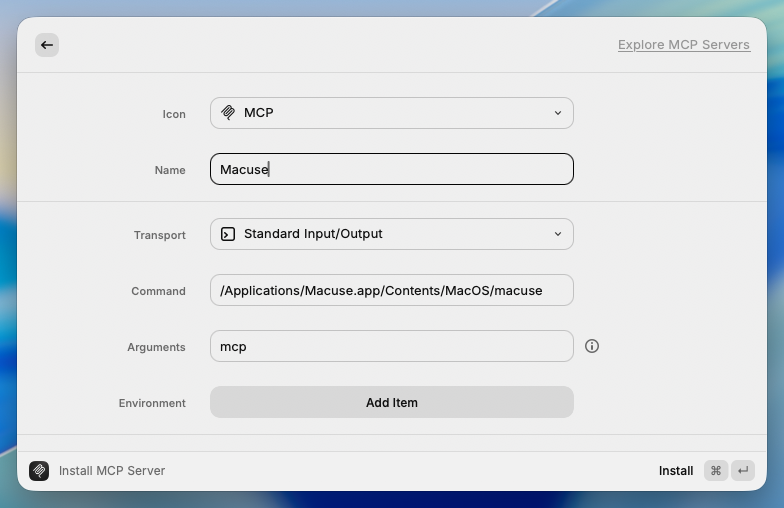The width and height of the screenshot is (784, 508).
Task: Click the Environment label
Action: tap(152, 403)
